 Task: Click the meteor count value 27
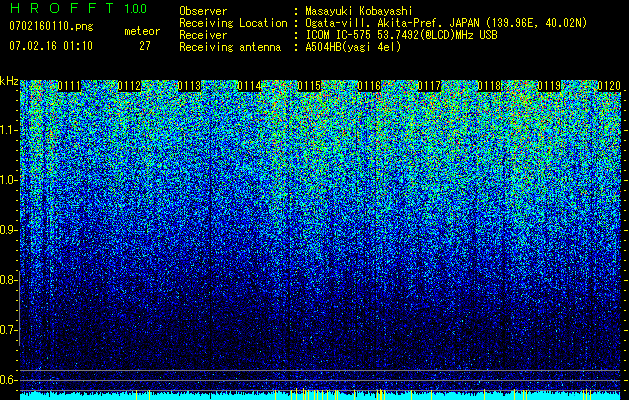pos(145,46)
